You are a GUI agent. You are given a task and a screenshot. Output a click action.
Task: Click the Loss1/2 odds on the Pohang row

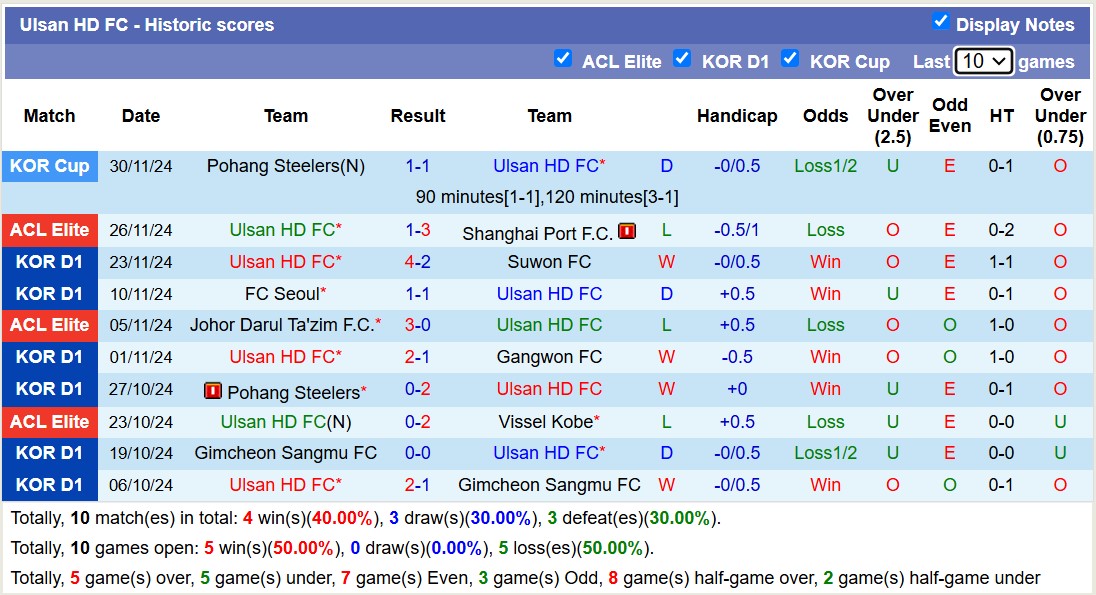[x=825, y=166]
